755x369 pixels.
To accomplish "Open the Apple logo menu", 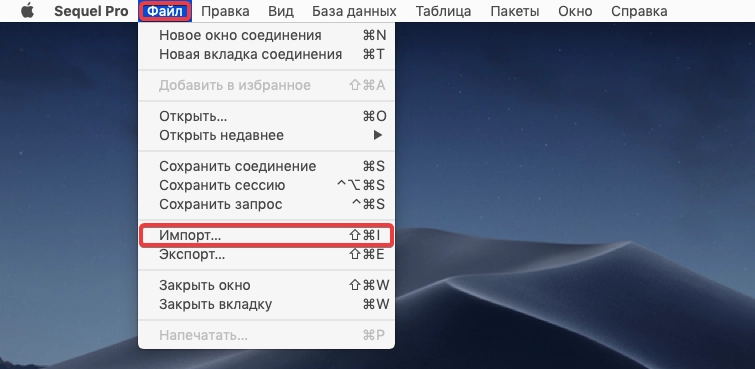I will click(x=28, y=11).
